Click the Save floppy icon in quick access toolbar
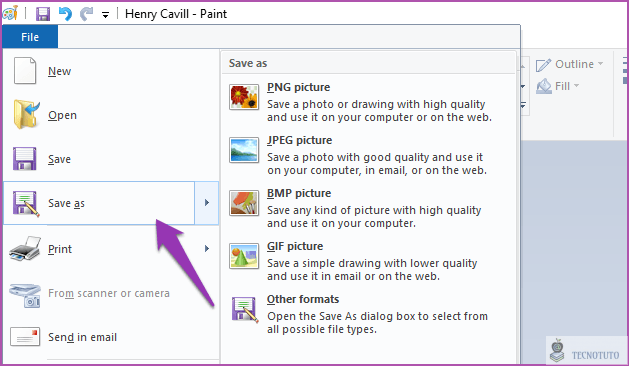Screen dimensions: 629x366 coord(43,14)
